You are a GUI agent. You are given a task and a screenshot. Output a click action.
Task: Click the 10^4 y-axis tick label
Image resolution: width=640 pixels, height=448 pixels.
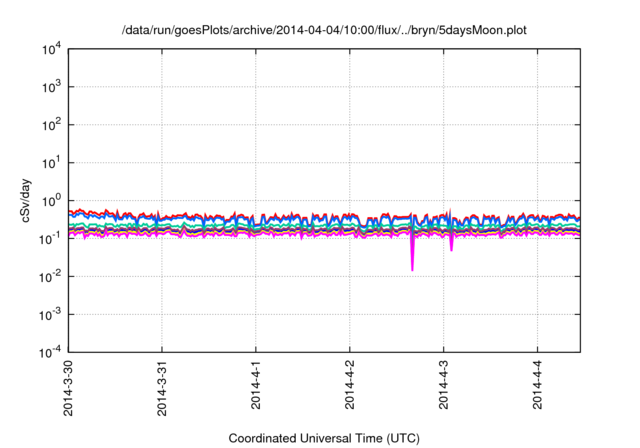(x=52, y=50)
